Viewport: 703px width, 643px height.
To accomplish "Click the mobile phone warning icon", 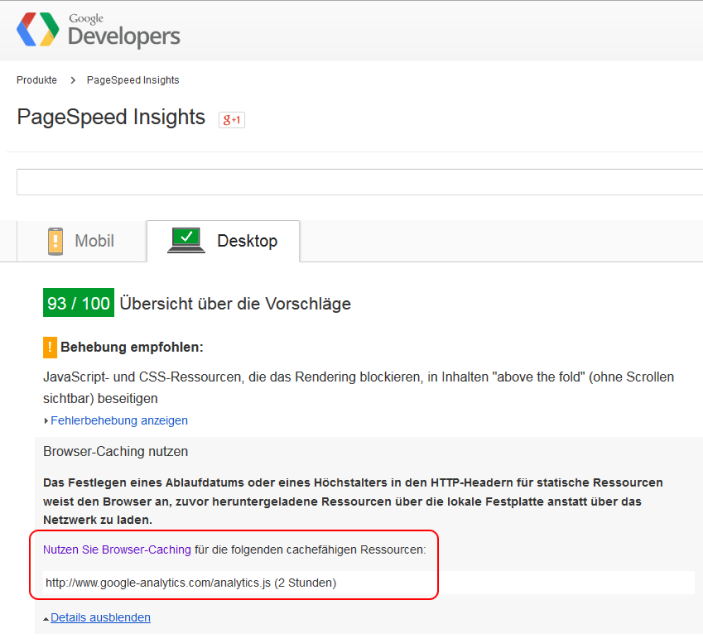I will 55,241.
